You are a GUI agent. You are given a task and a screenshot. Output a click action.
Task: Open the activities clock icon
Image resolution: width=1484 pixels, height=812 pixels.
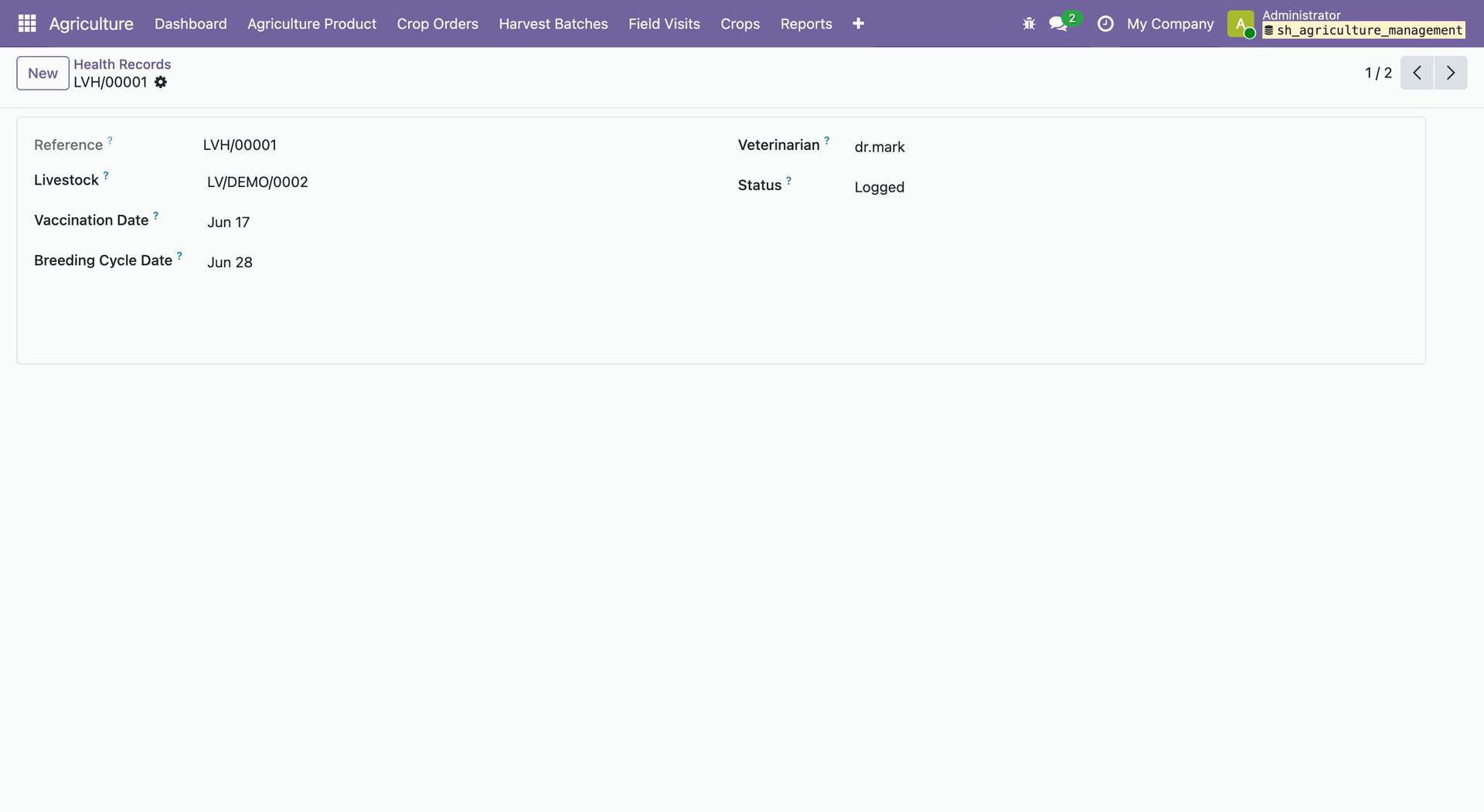coord(1105,24)
